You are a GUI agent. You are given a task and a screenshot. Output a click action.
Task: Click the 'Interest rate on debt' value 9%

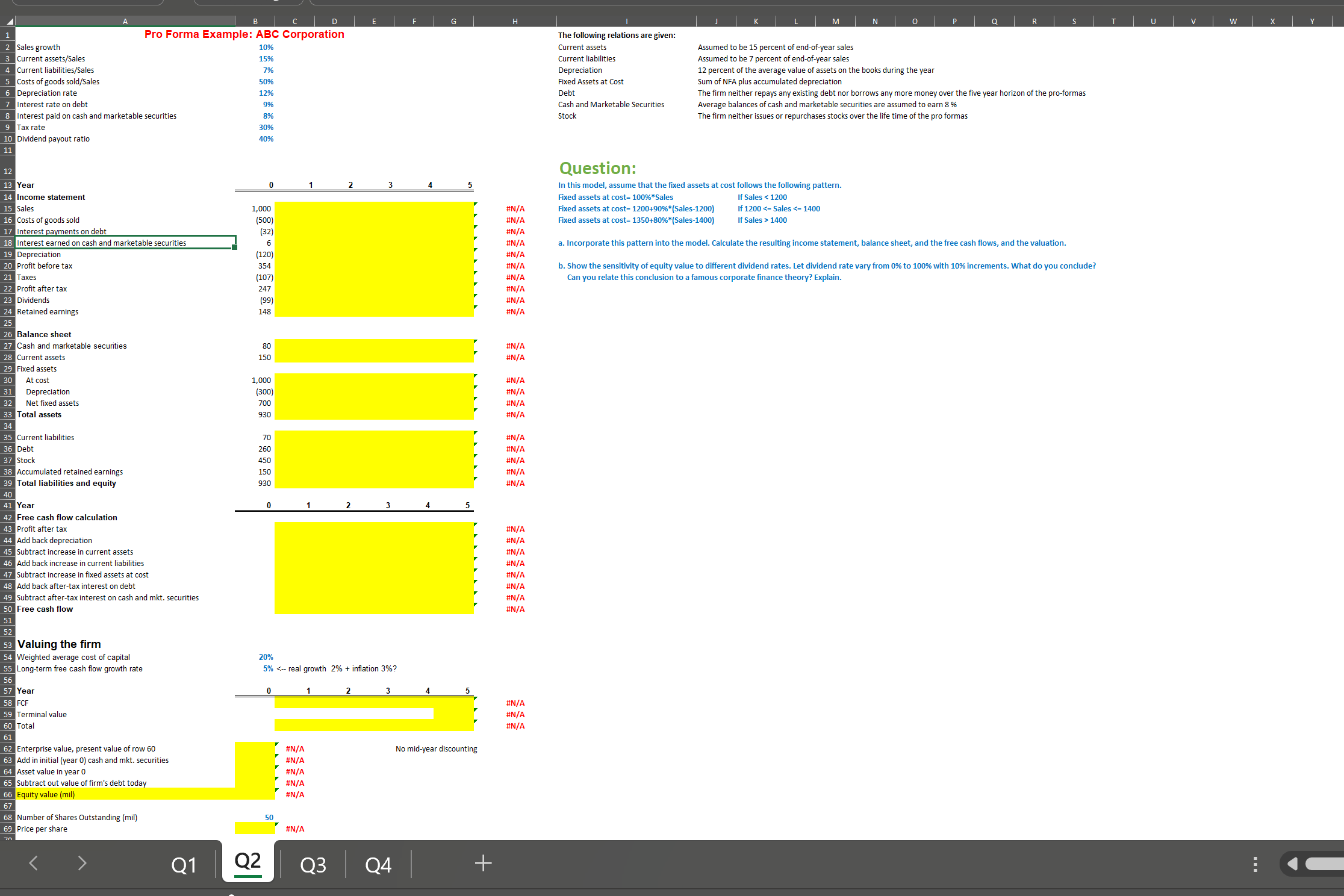pyautogui.click(x=268, y=104)
